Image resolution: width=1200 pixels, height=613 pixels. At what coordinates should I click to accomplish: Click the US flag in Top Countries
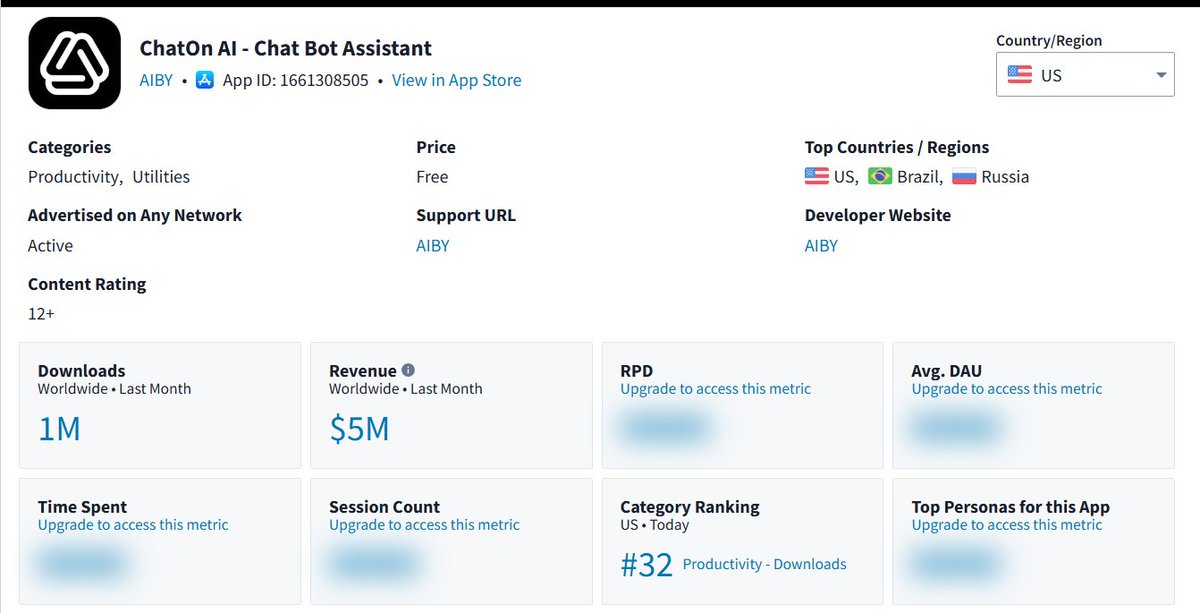click(x=816, y=176)
